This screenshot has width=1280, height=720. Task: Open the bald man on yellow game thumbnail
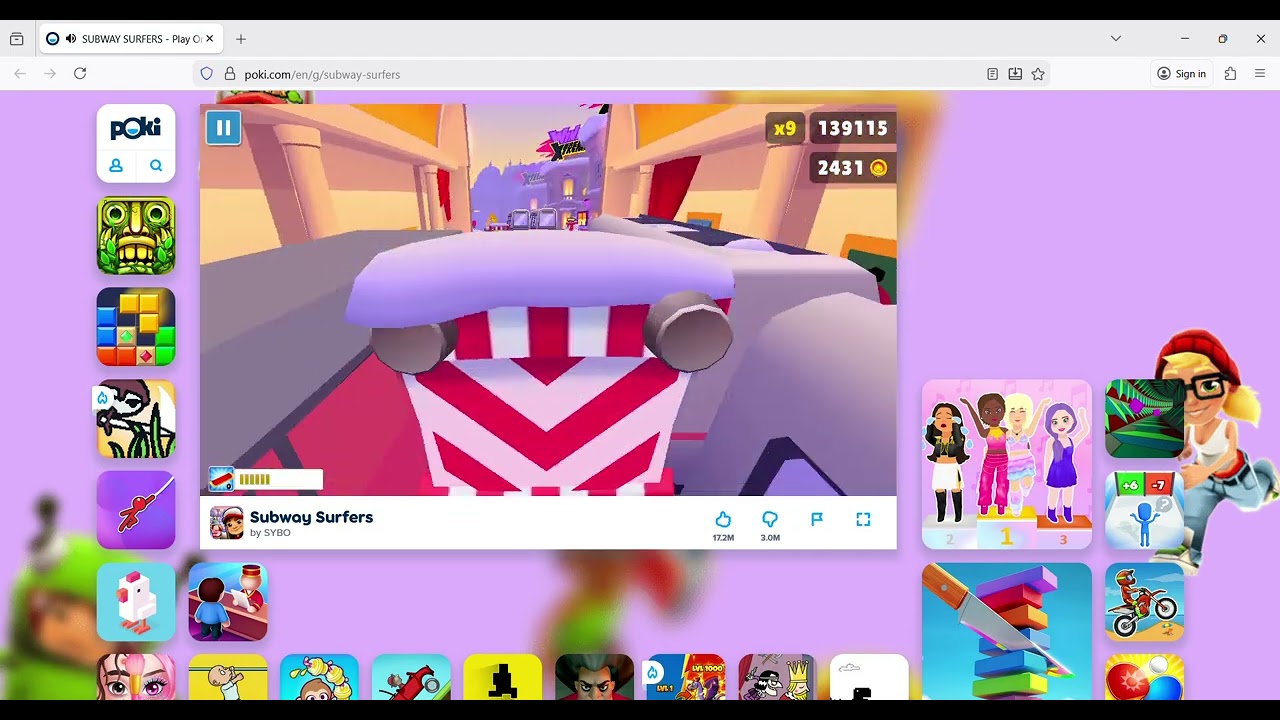pyautogui.click(x=228, y=677)
